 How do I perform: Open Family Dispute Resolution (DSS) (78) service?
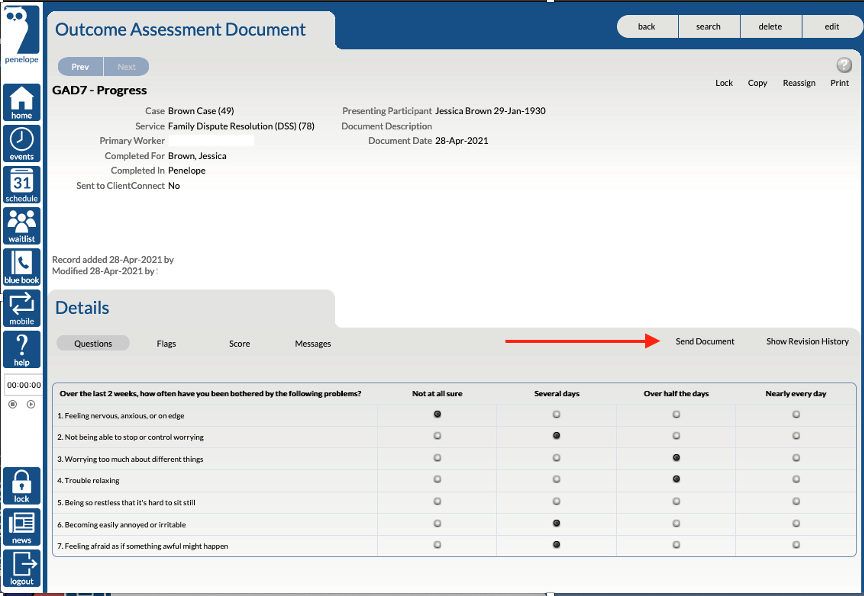tap(241, 126)
